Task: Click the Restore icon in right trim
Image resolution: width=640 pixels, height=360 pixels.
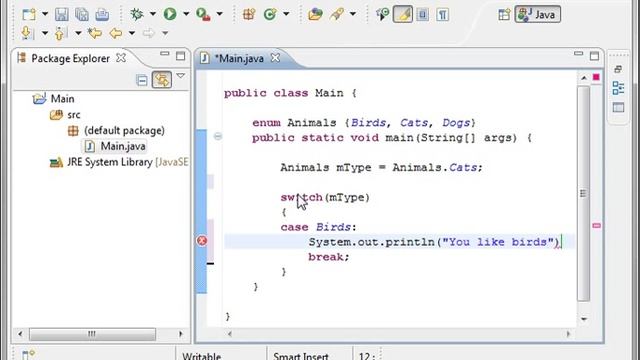Action: (618, 69)
